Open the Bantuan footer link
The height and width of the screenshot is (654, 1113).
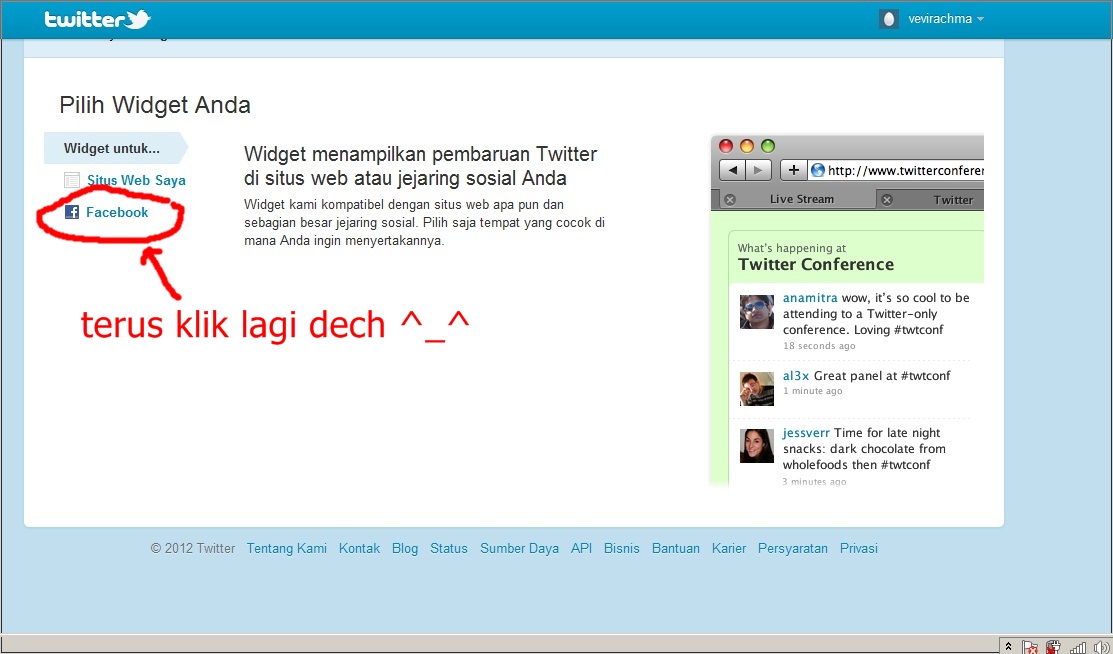tap(676, 548)
